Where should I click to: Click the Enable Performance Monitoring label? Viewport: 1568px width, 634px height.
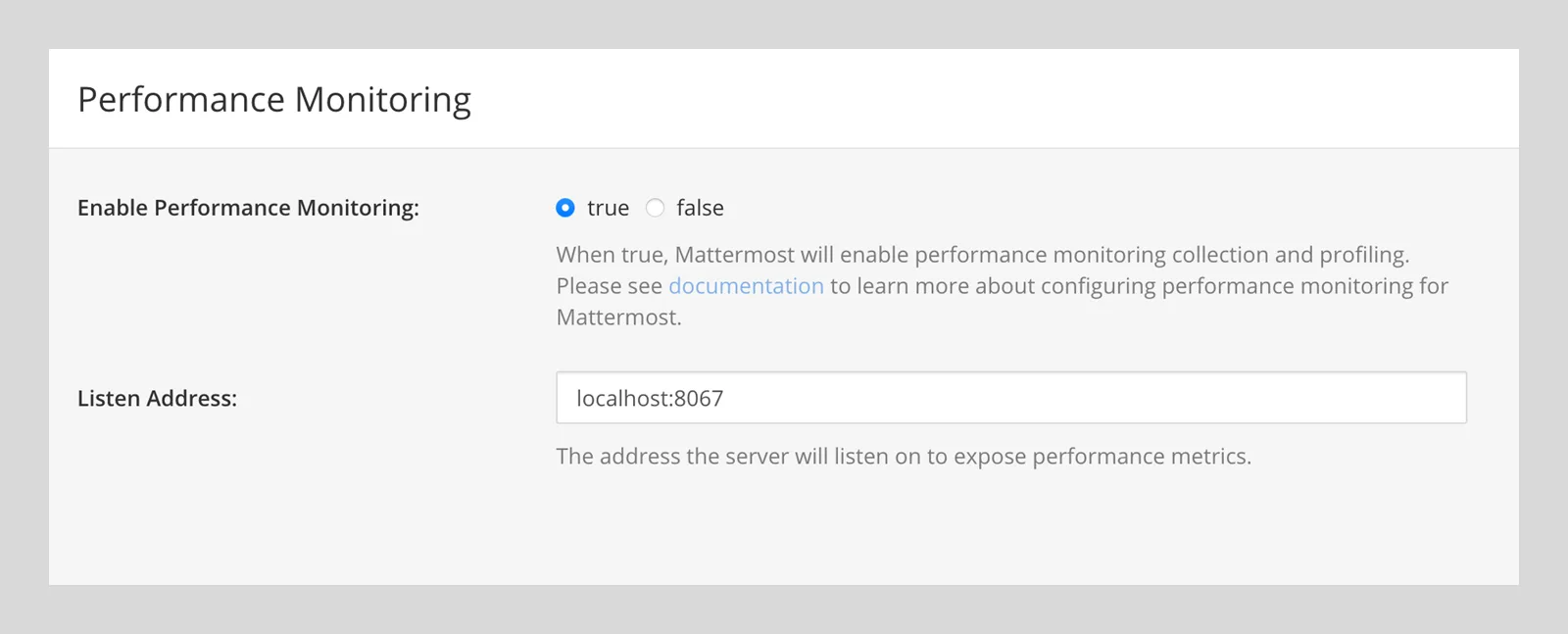[248, 208]
